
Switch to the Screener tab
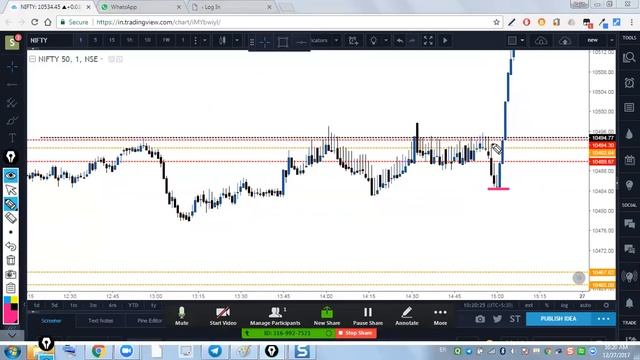[x=51, y=321]
